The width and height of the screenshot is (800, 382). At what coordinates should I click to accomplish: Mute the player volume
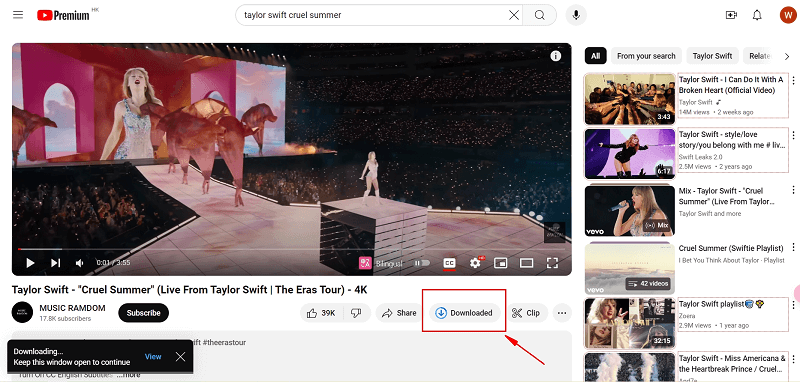pos(80,263)
